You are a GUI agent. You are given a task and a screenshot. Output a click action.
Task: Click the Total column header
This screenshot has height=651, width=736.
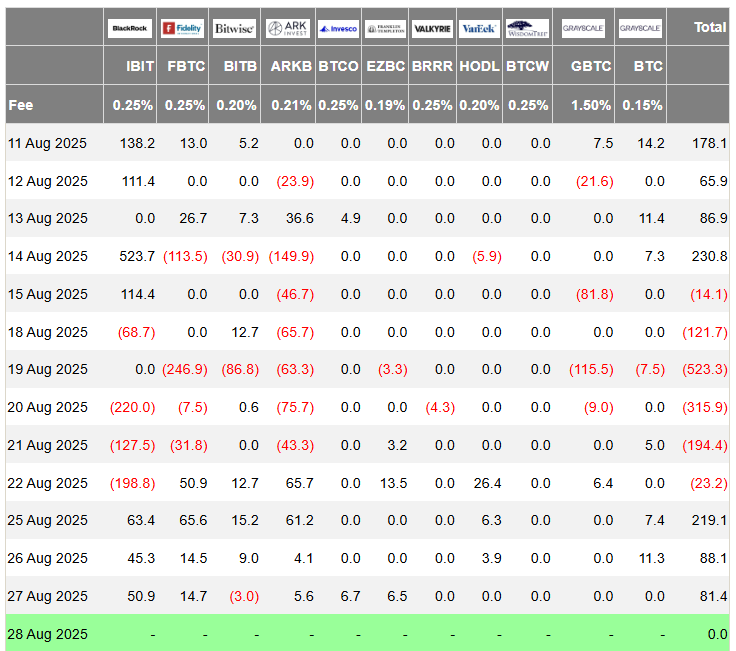710,27
